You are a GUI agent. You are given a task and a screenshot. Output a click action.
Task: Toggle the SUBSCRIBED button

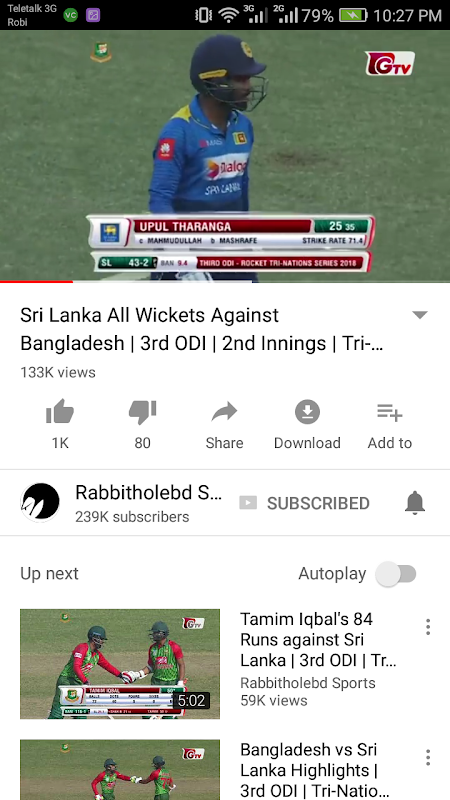(x=305, y=504)
